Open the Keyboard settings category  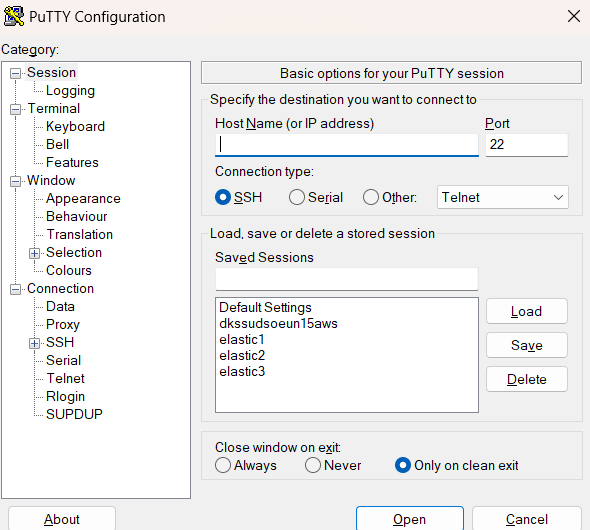point(75,126)
